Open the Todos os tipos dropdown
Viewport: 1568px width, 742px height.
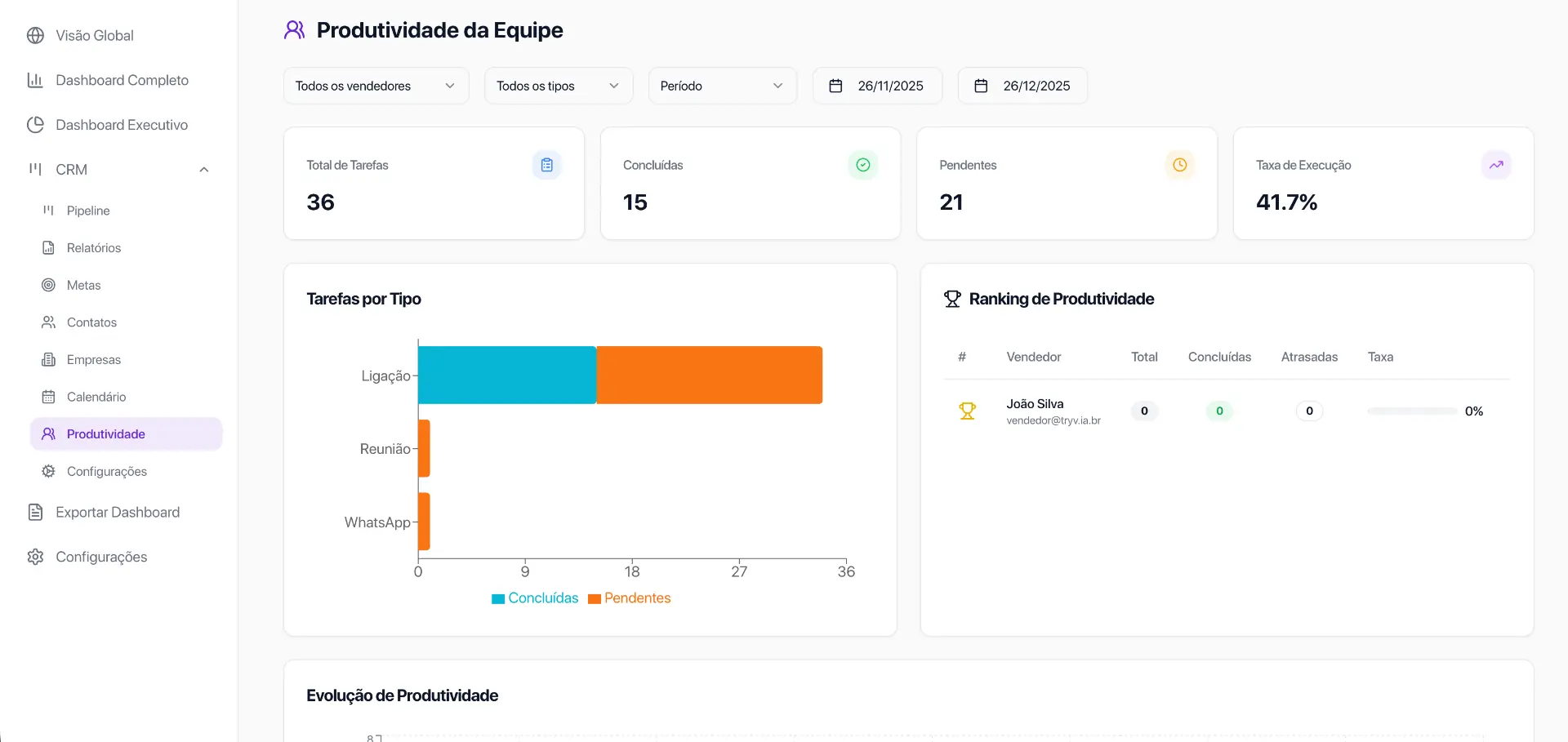[558, 85]
